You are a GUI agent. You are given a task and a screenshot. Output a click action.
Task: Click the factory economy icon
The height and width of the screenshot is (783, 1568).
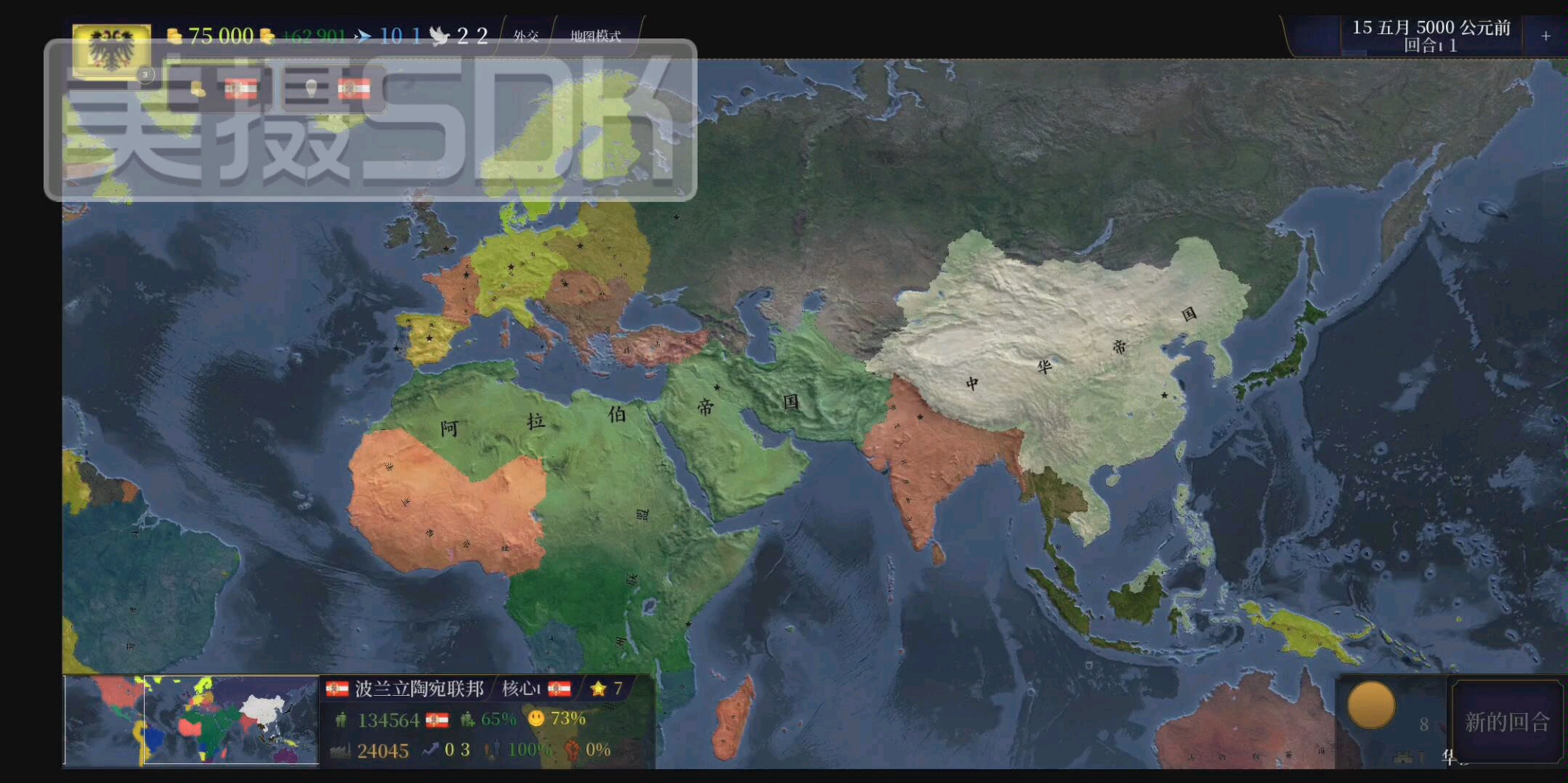340,750
